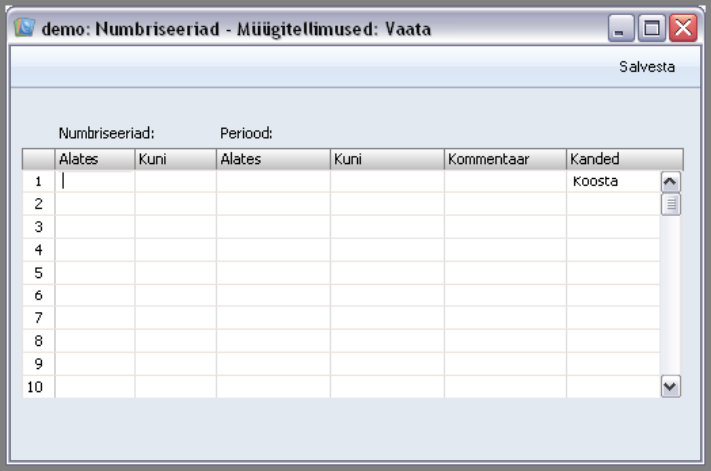Click the Periood Alates cell in row 4
711x471 pixels.
click(x=273, y=250)
